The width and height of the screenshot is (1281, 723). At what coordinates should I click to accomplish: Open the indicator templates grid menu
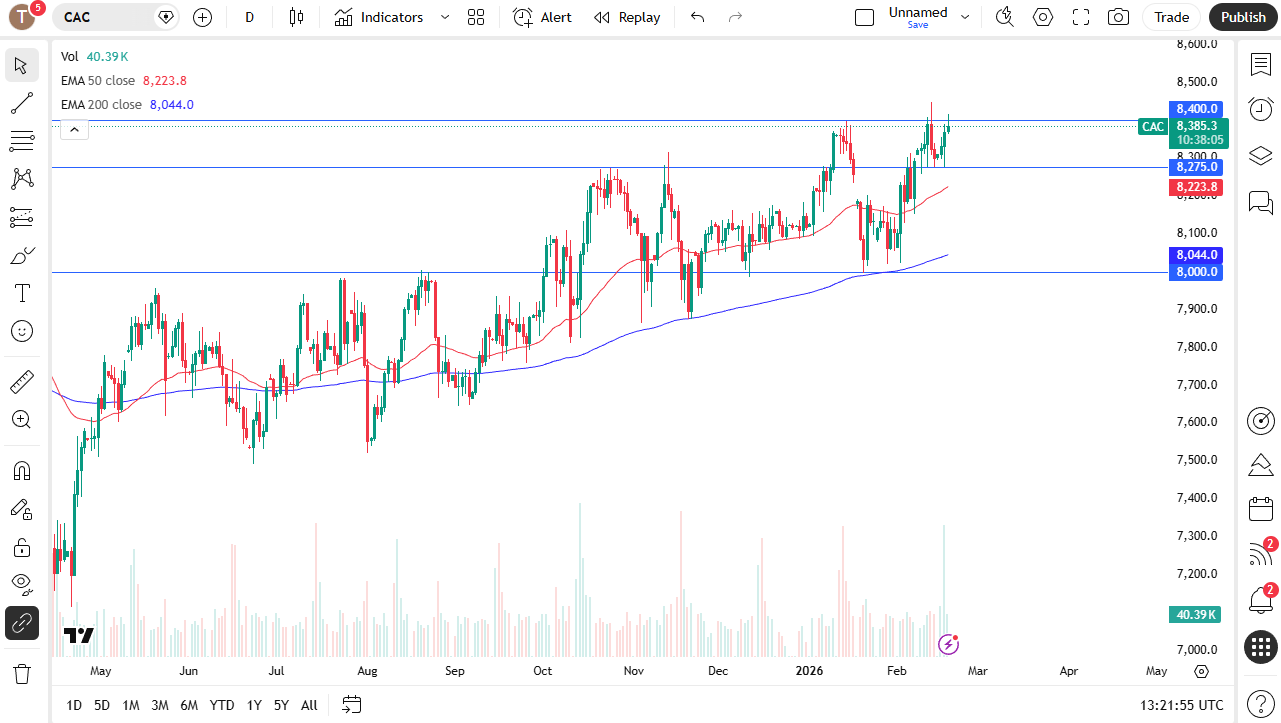point(476,17)
